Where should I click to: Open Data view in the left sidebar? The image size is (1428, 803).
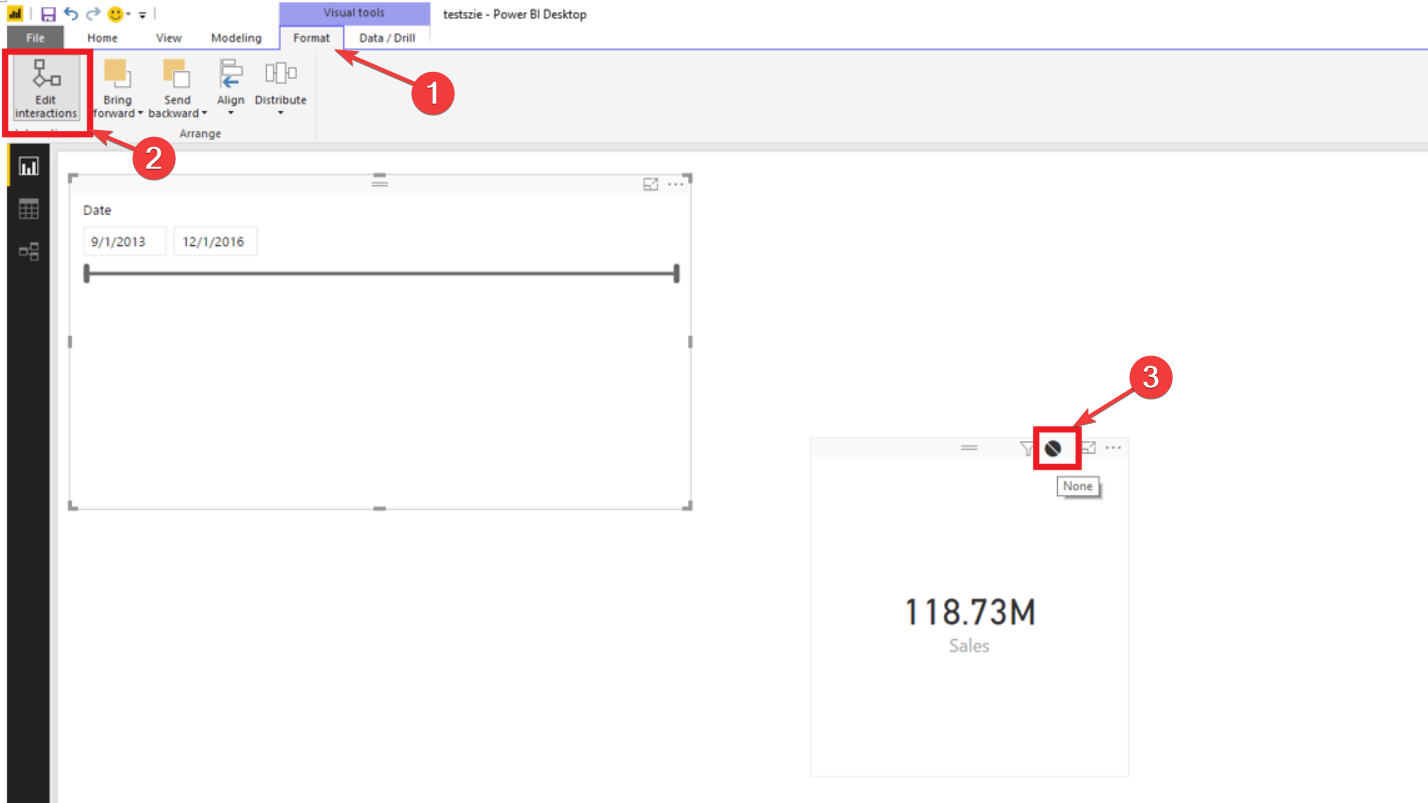click(x=28, y=209)
